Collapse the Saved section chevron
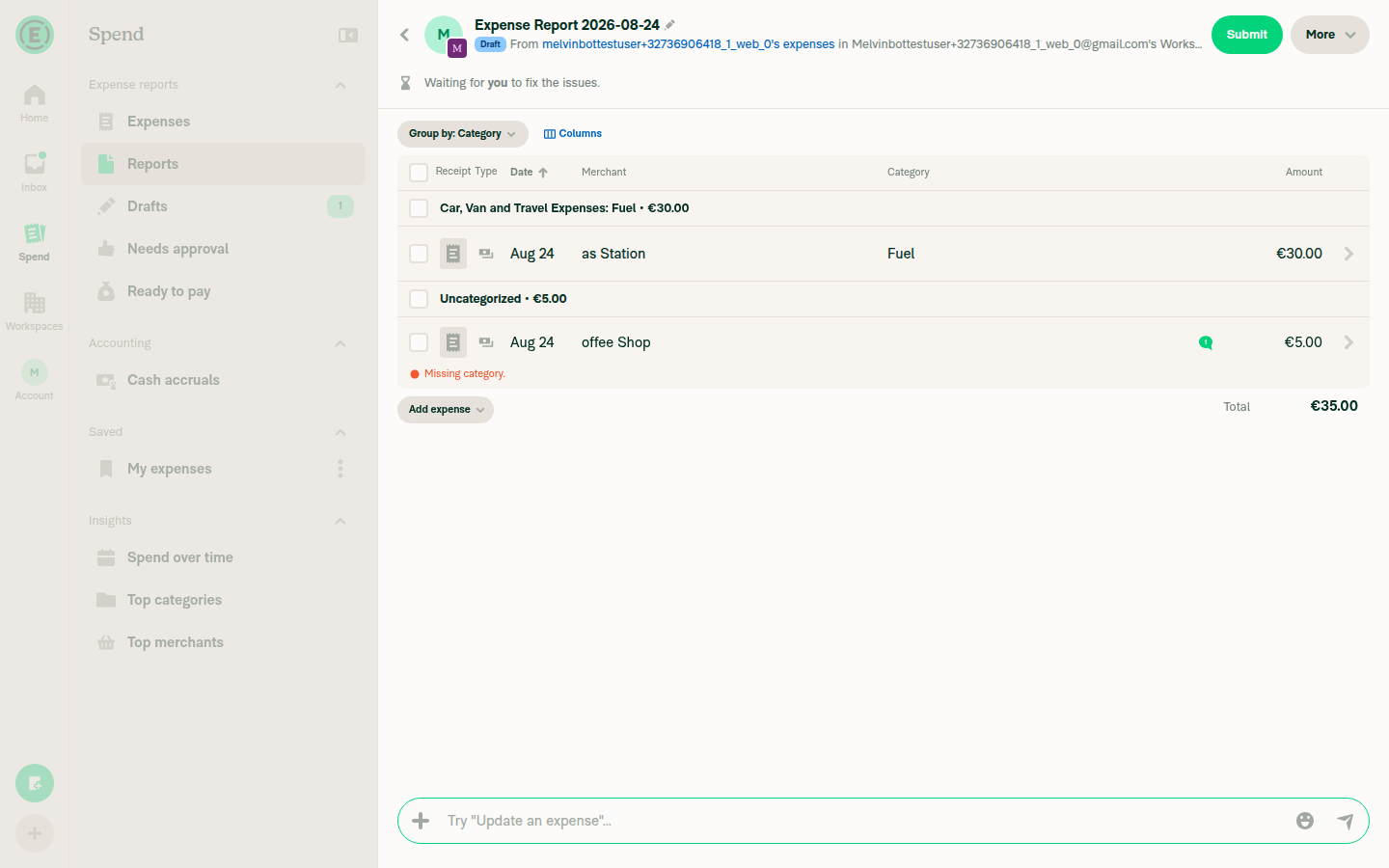The image size is (1389, 868). (340, 432)
